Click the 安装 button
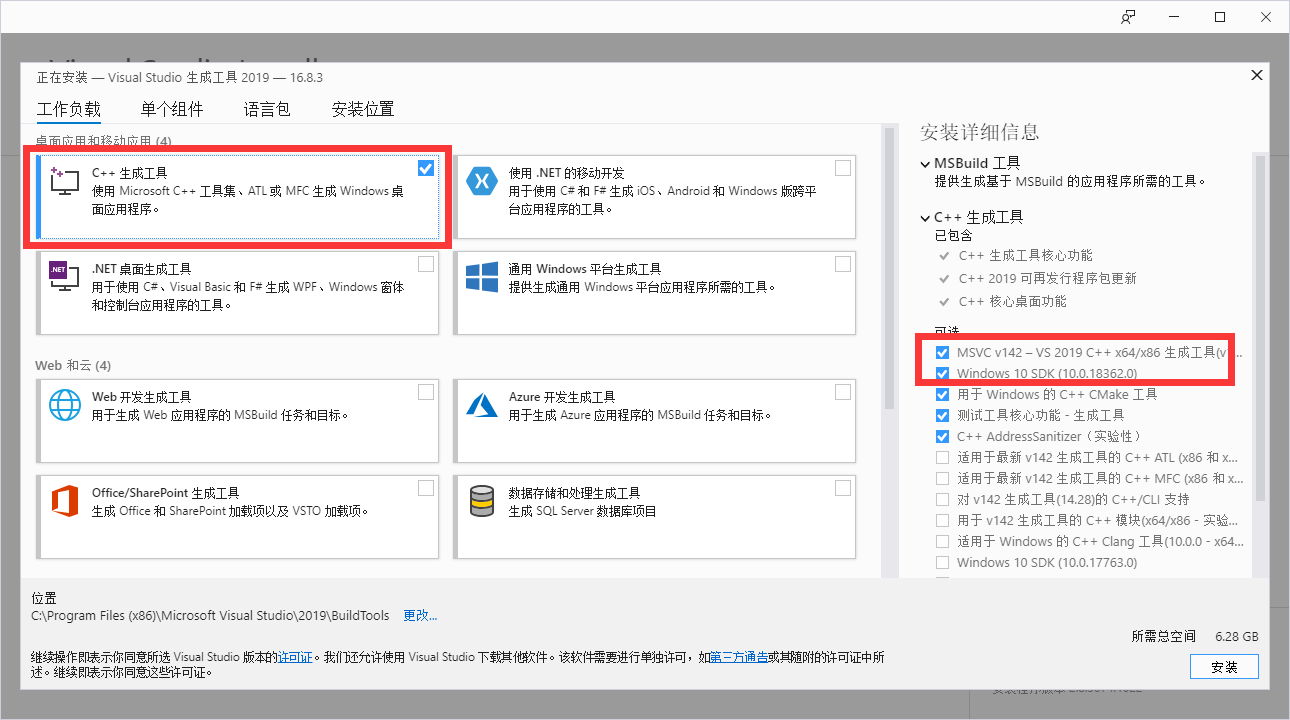This screenshot has width=1290, height=720. (x=1224, y=667)
